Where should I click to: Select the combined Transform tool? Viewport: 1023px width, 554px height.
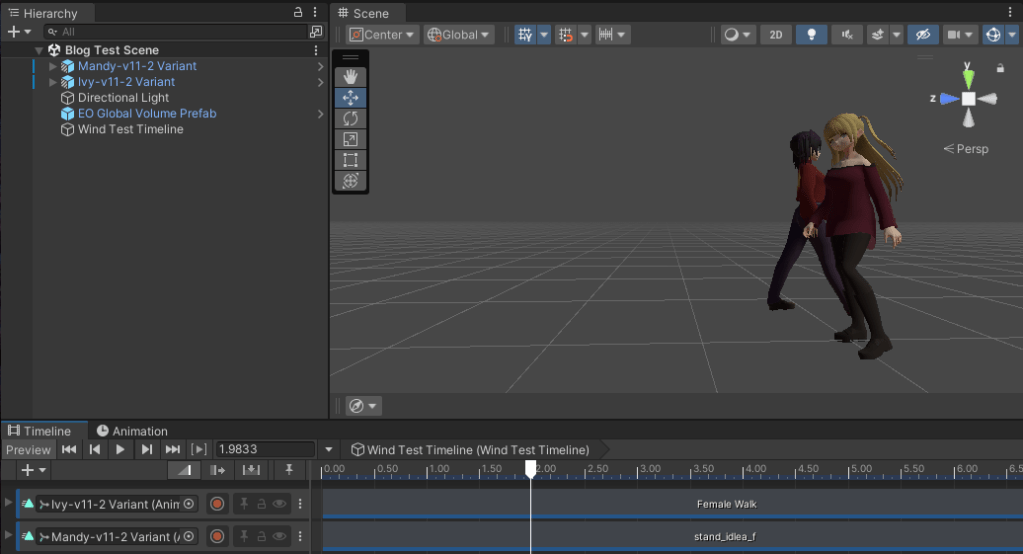(x=350, y=181)
